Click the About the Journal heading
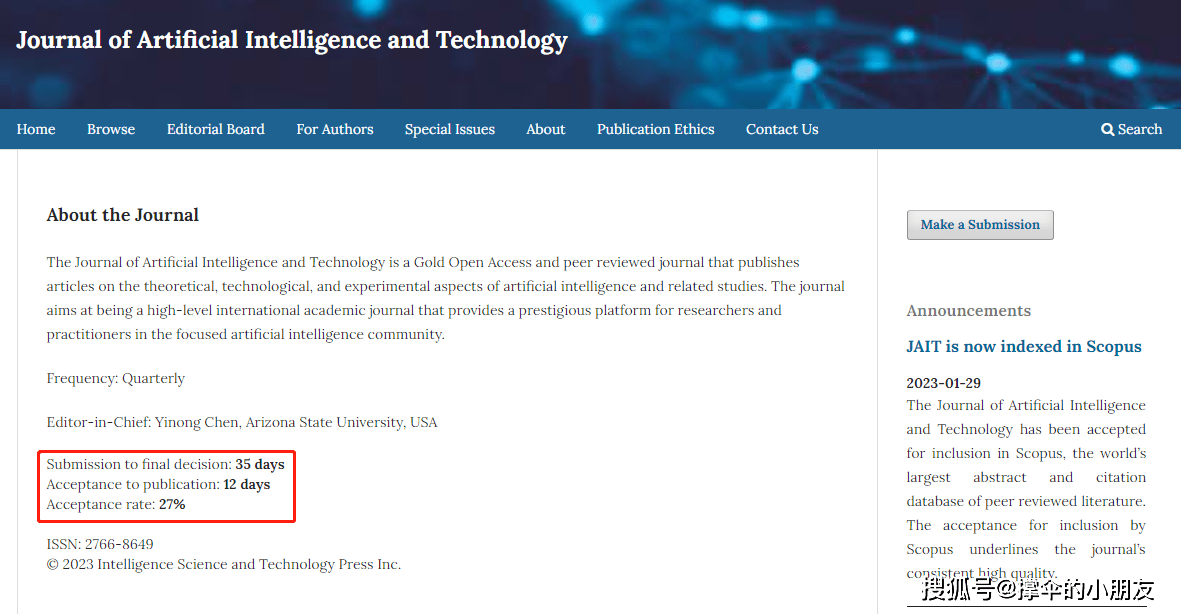1181x614 pixels. pyautogui.click(x=123, y=215)
